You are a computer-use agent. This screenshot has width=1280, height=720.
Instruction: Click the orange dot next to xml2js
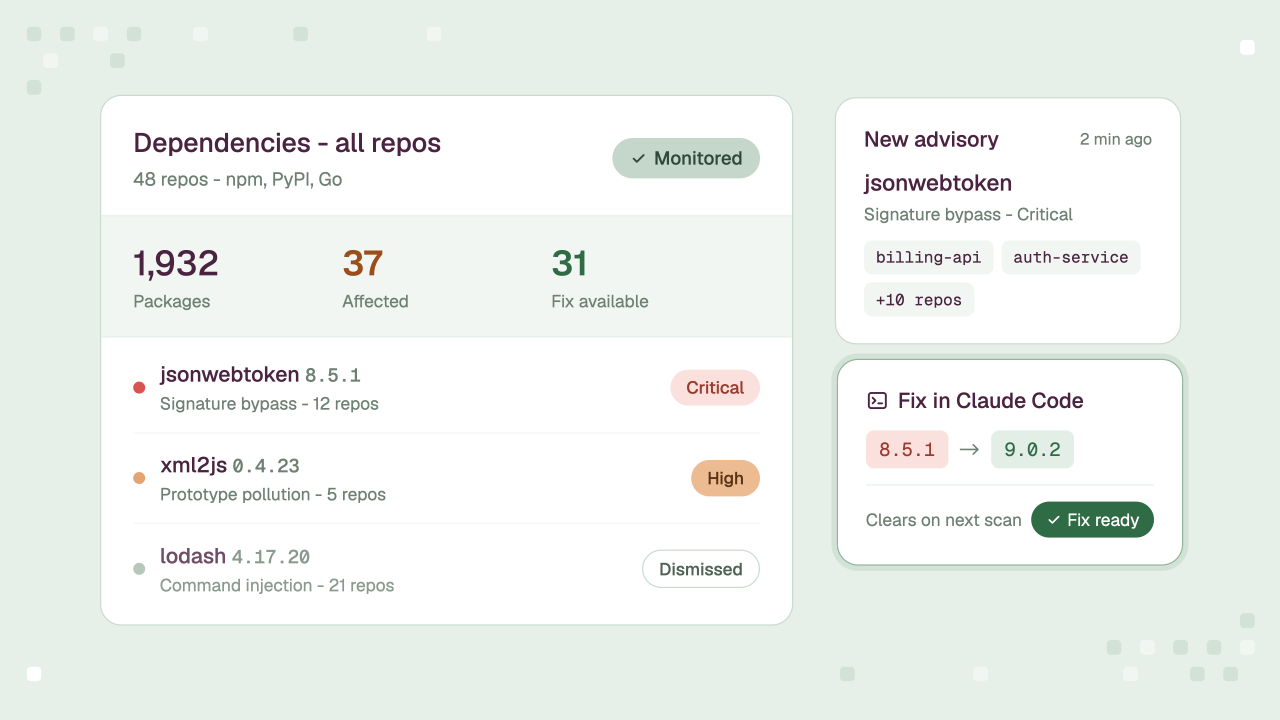(x=139, y=478)
